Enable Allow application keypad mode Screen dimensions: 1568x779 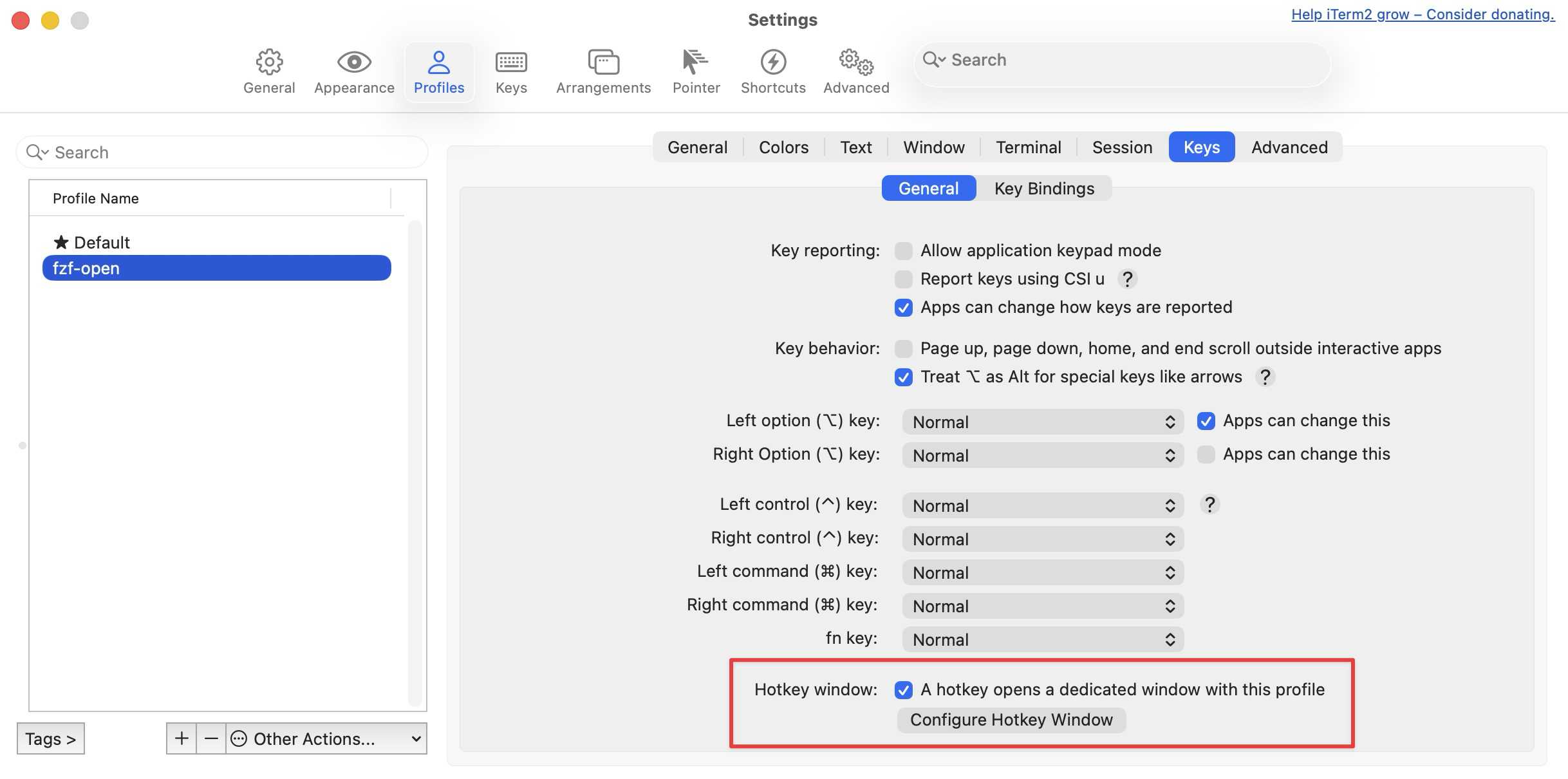pos(904,250)
